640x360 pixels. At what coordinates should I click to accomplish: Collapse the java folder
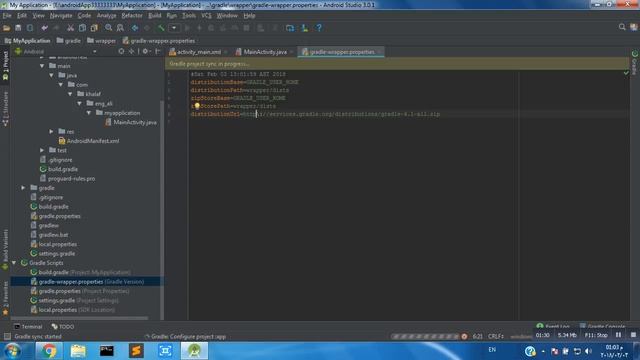(x=51, y=75)
